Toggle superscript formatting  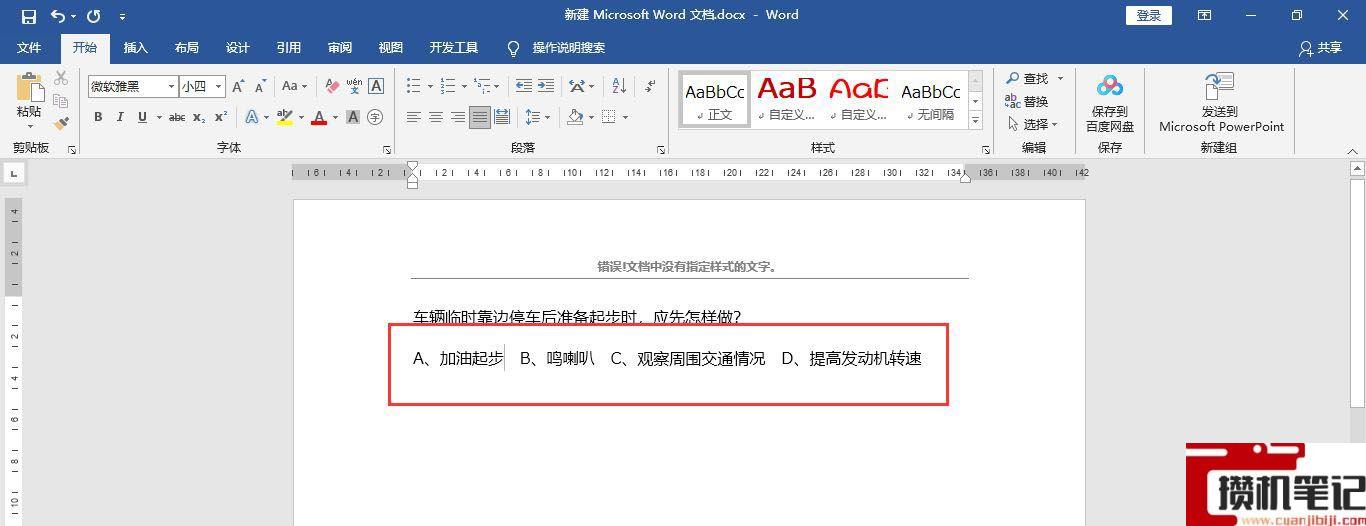(221, 117)
